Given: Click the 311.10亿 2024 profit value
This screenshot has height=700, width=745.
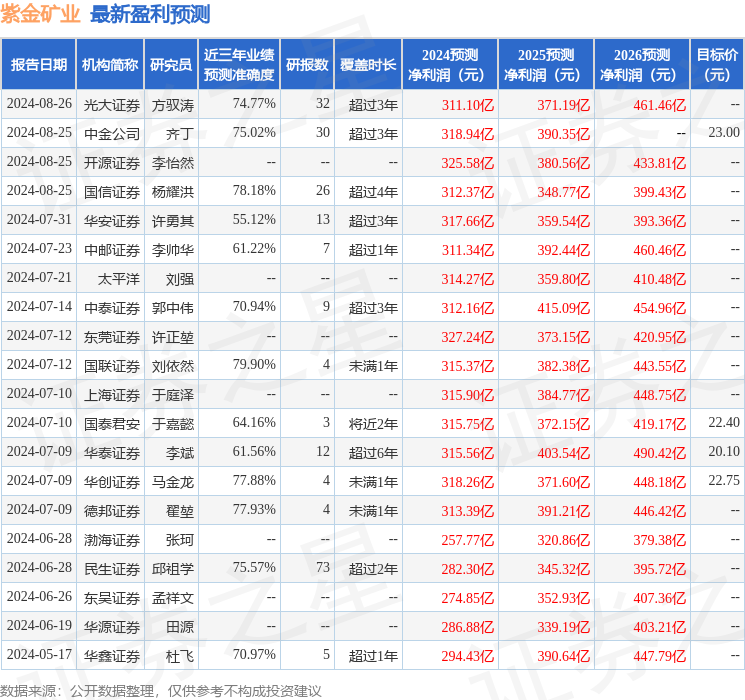Looking at the screenshot, I should pyautogui.click(x=468, y=105).
